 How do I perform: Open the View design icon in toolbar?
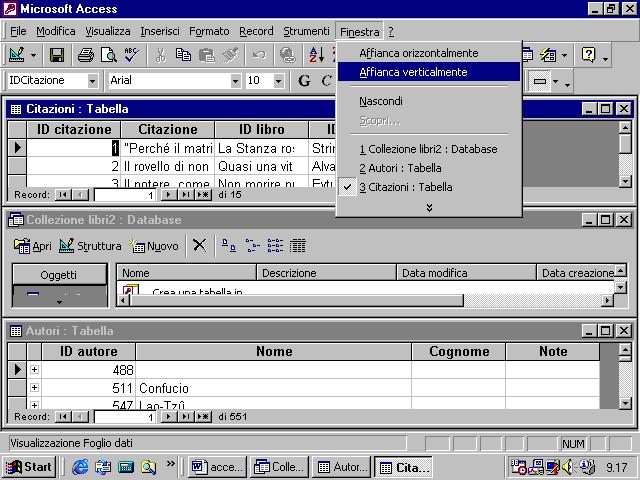(x=17, y=55)
